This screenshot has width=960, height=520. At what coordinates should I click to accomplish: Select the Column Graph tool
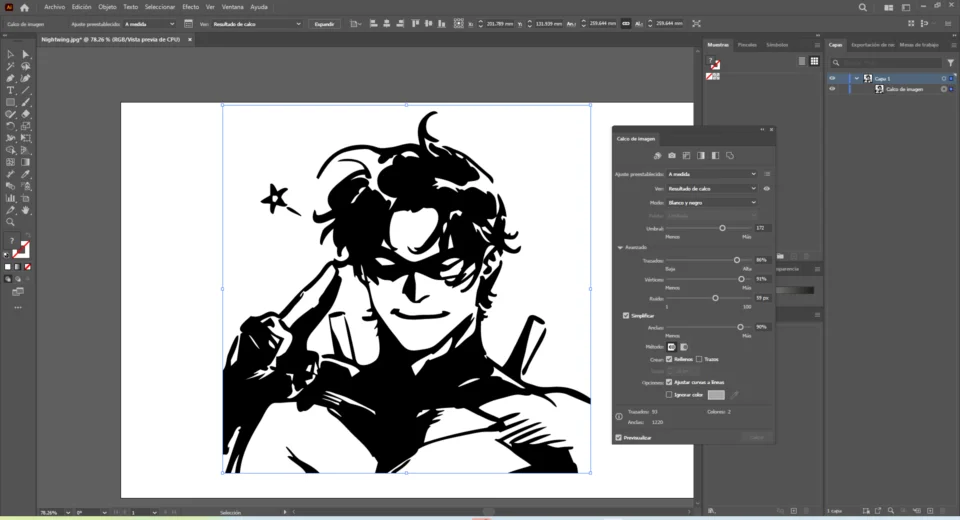pos(10,198)
